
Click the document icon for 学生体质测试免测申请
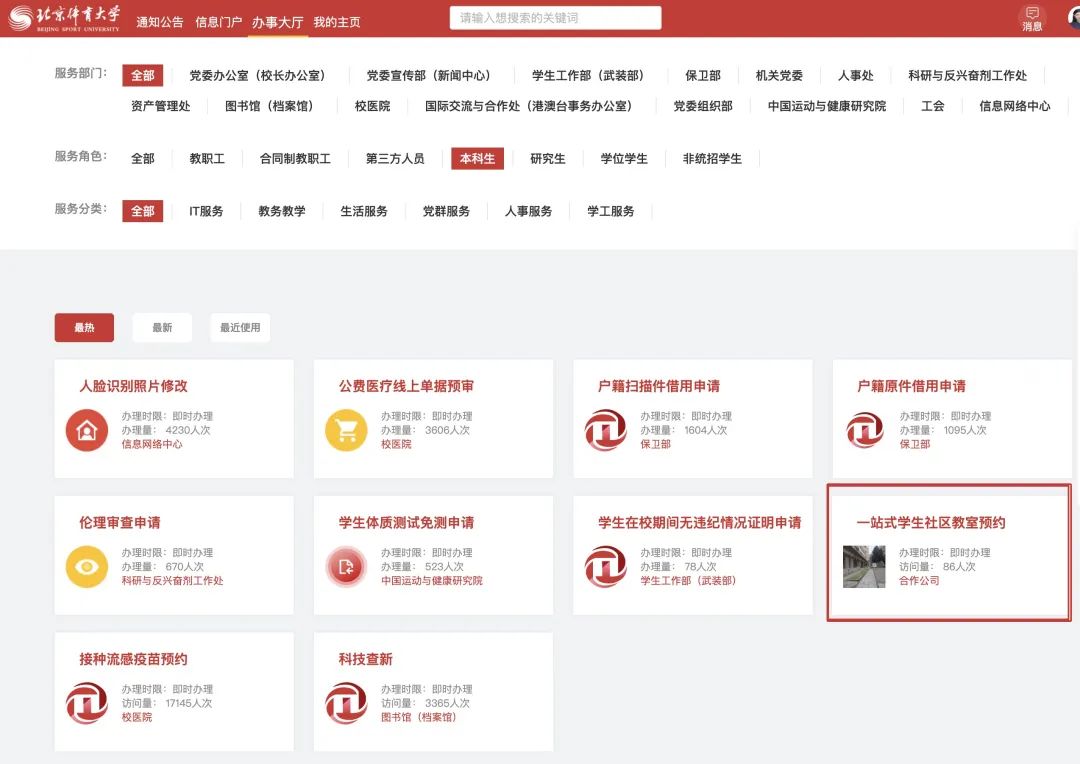point(346,567)
